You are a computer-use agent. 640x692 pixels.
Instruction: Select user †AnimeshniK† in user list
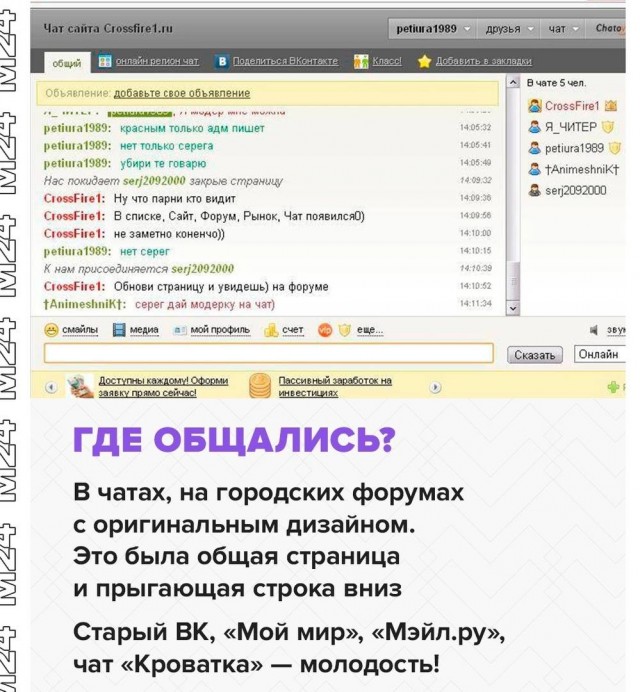(582, 169)
